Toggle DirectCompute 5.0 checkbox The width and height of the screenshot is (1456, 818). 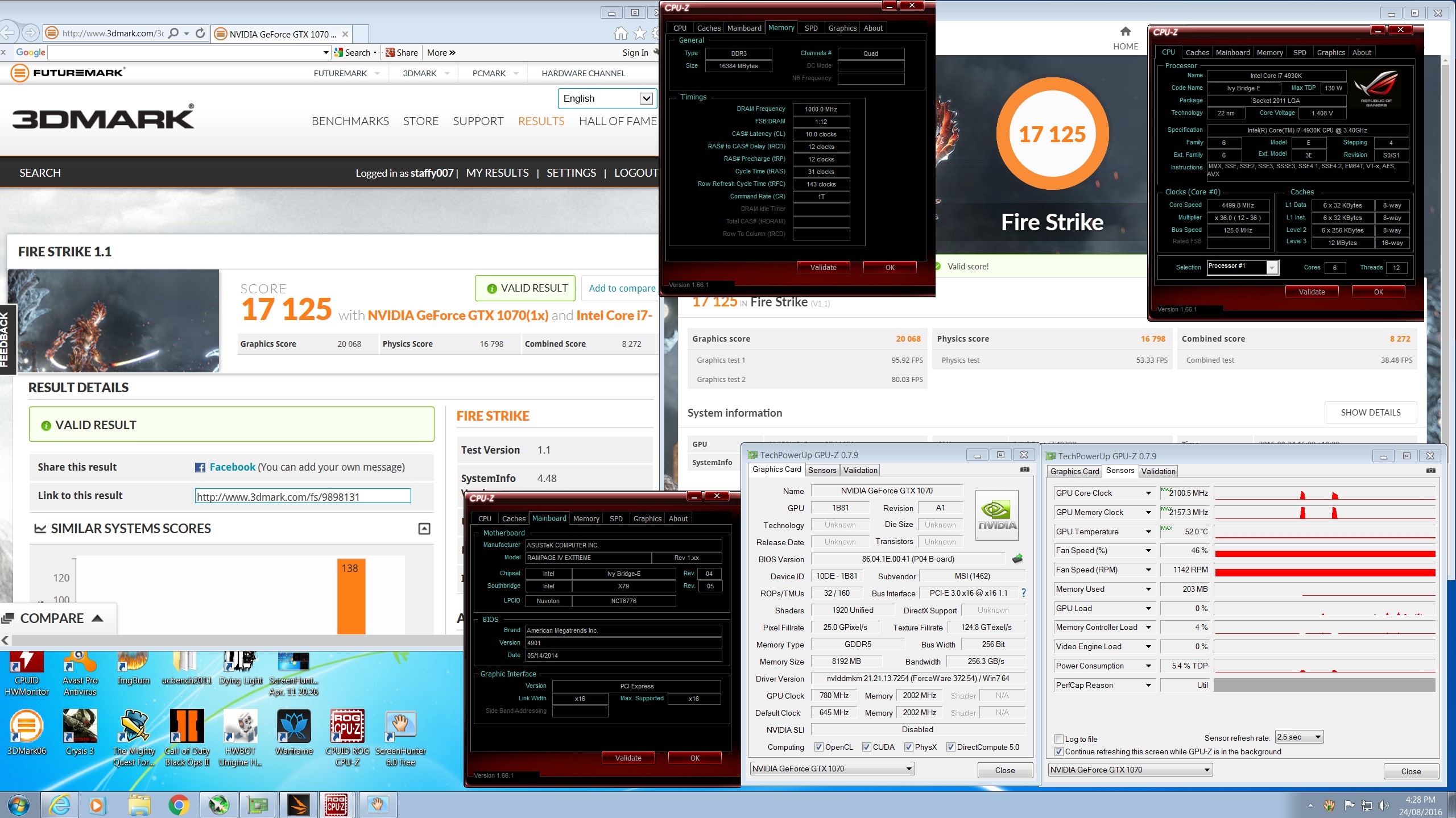[x=950, y=747]
